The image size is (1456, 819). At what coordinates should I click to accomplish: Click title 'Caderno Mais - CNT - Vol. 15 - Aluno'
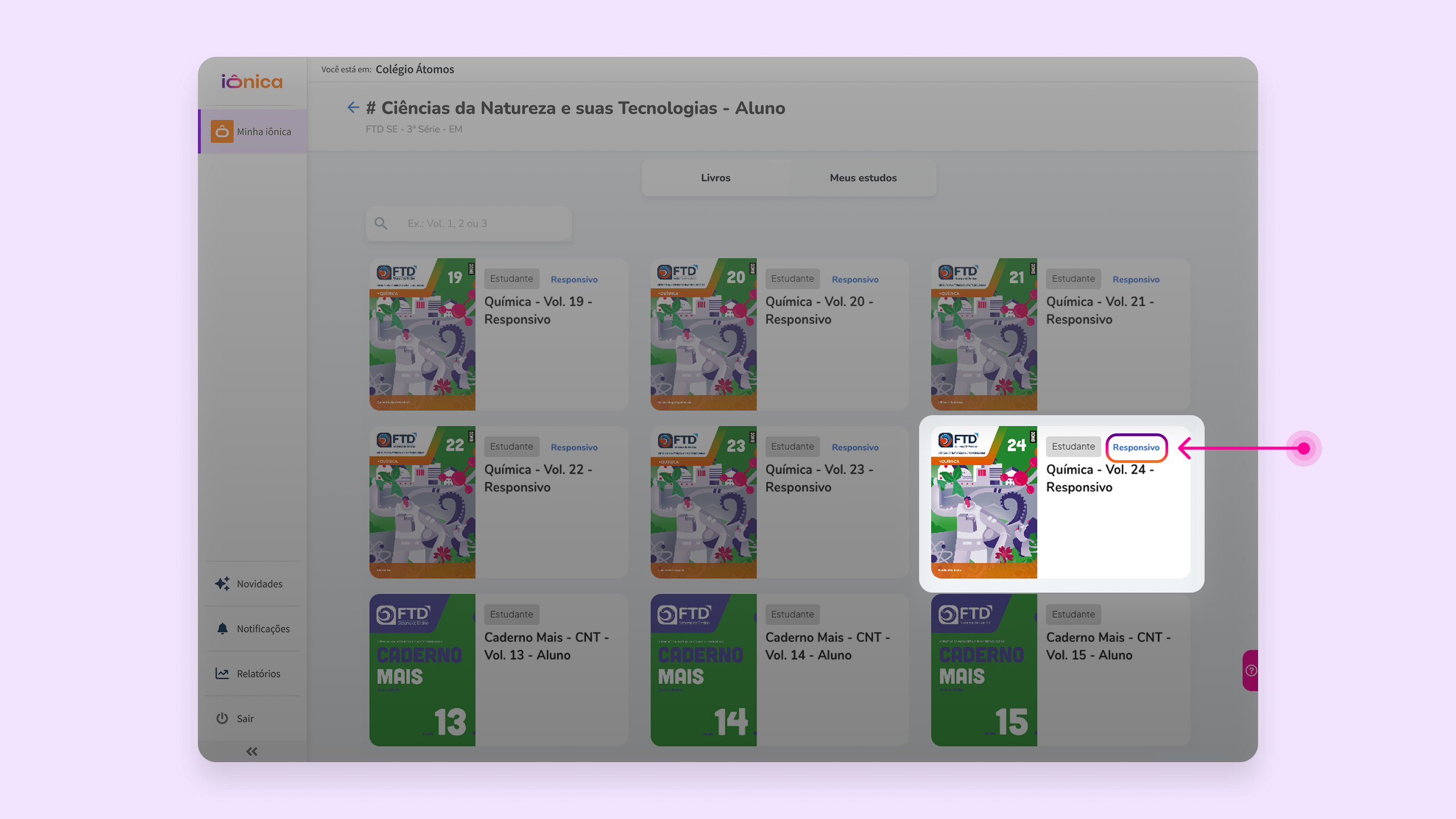click(x=1108, y=646)
